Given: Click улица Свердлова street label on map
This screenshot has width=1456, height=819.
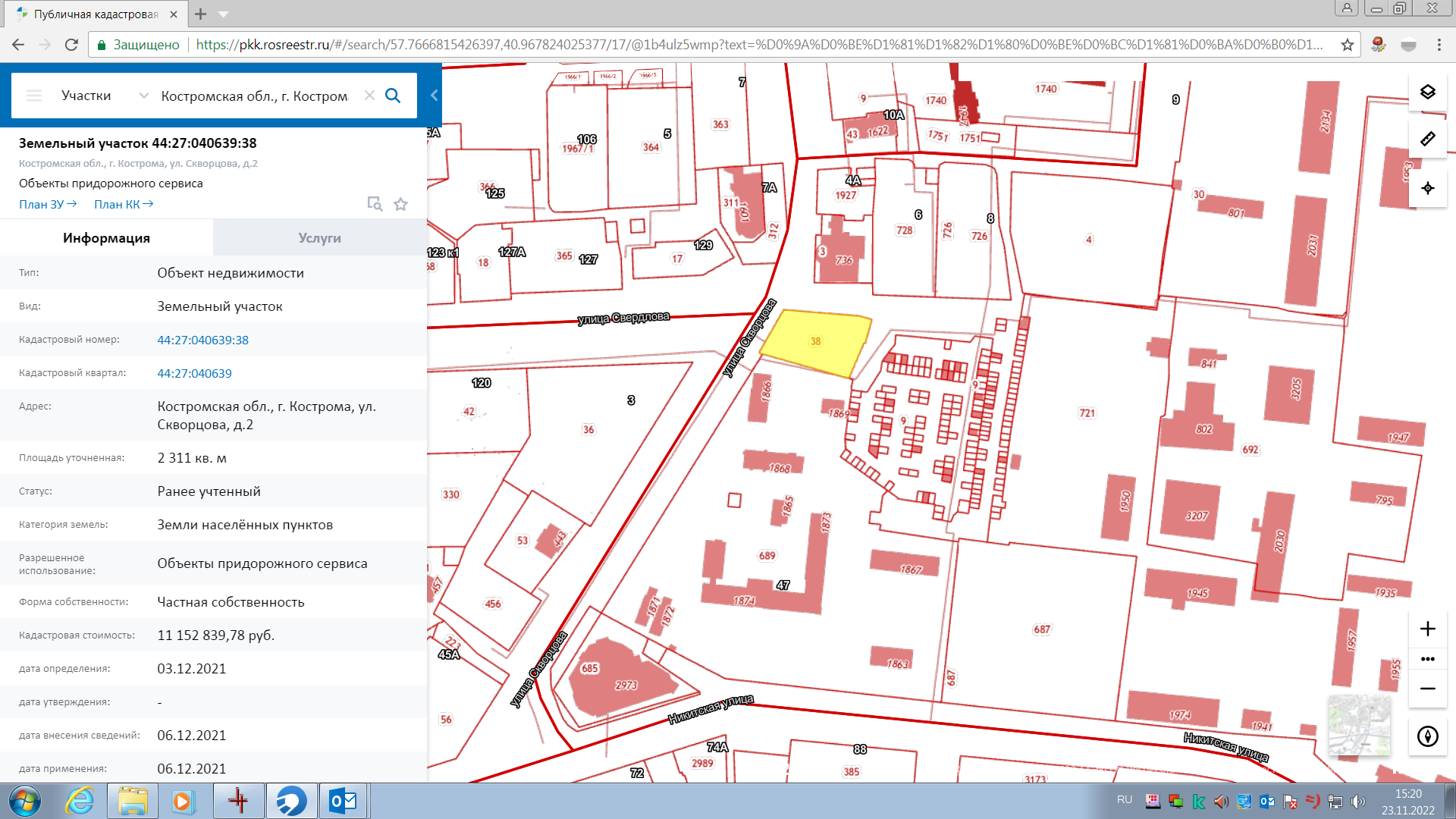Looking at the screenshot, I should [624, 318].
